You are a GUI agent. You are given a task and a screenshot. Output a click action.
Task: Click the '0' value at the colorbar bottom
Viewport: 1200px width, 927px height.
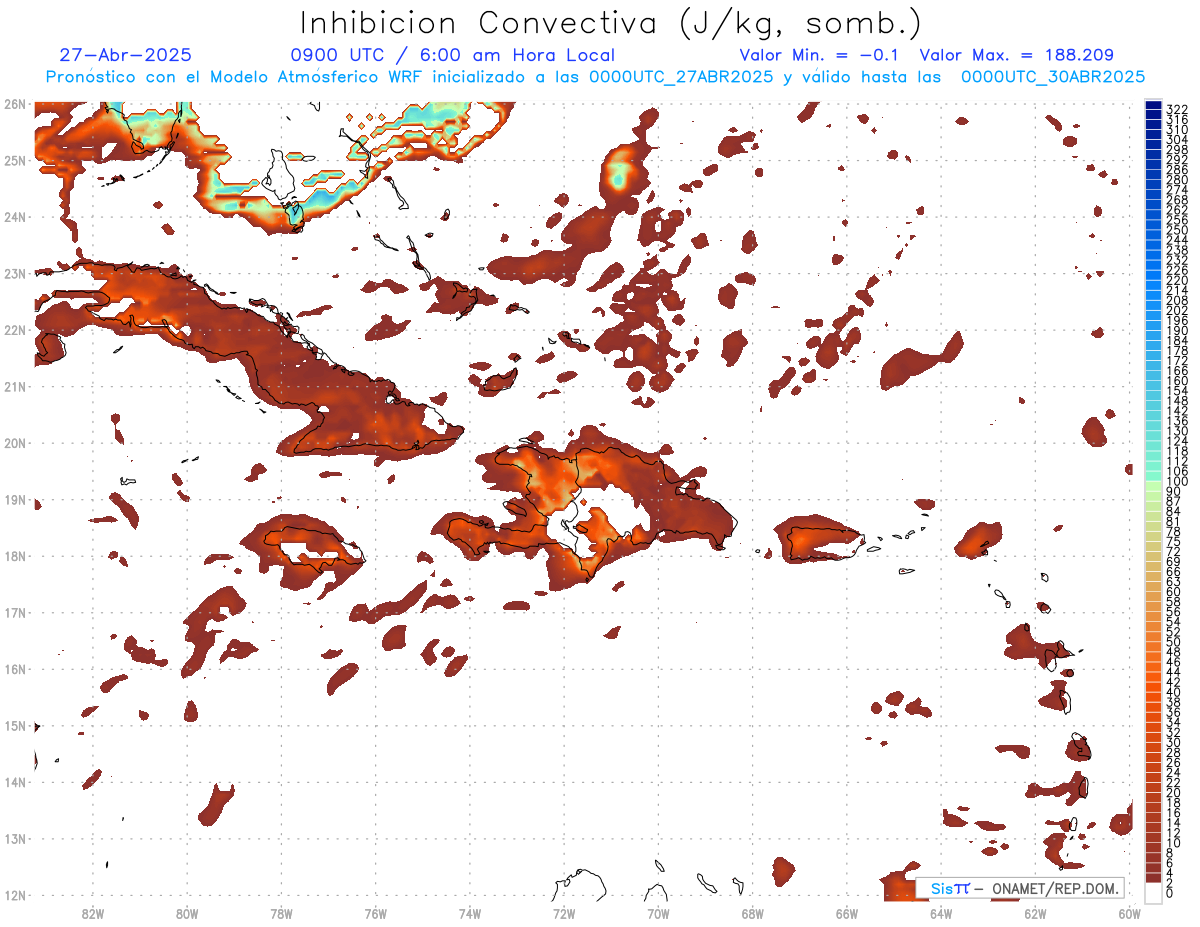point(1170,893)
